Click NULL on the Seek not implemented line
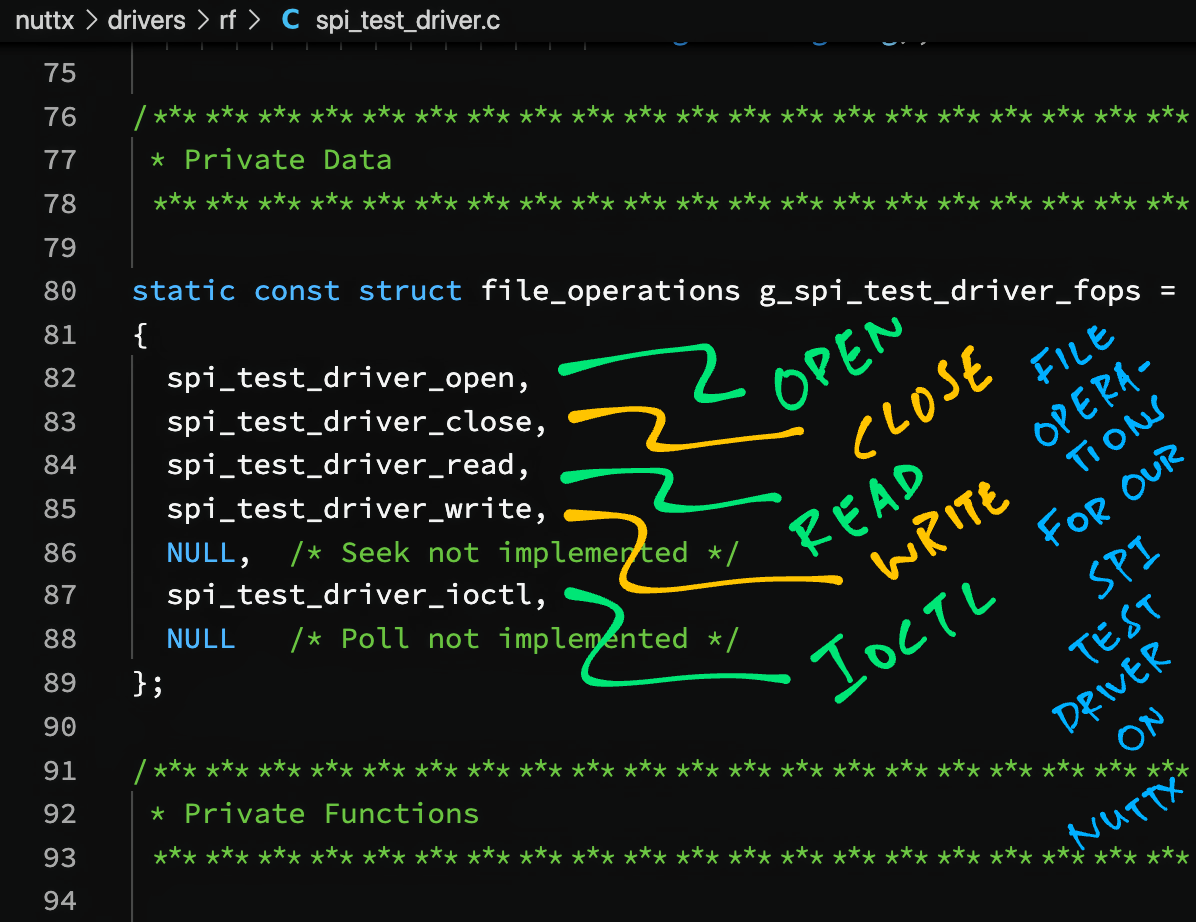 (x=201, y=553)
